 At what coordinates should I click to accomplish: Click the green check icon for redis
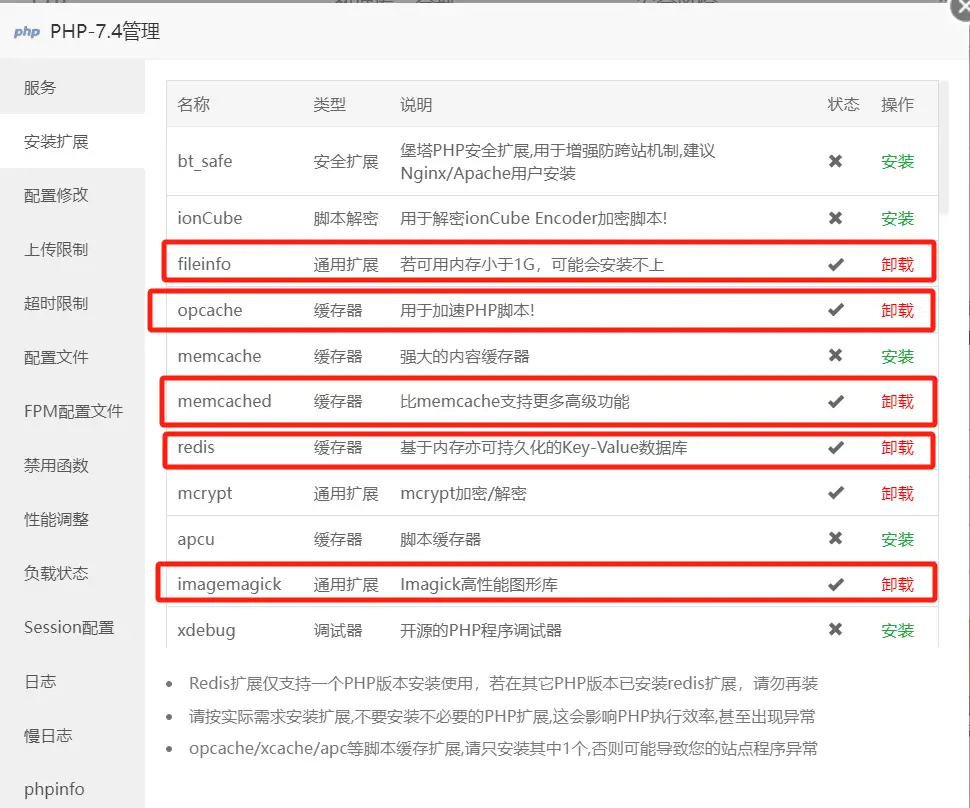click(x=835, y=448)
